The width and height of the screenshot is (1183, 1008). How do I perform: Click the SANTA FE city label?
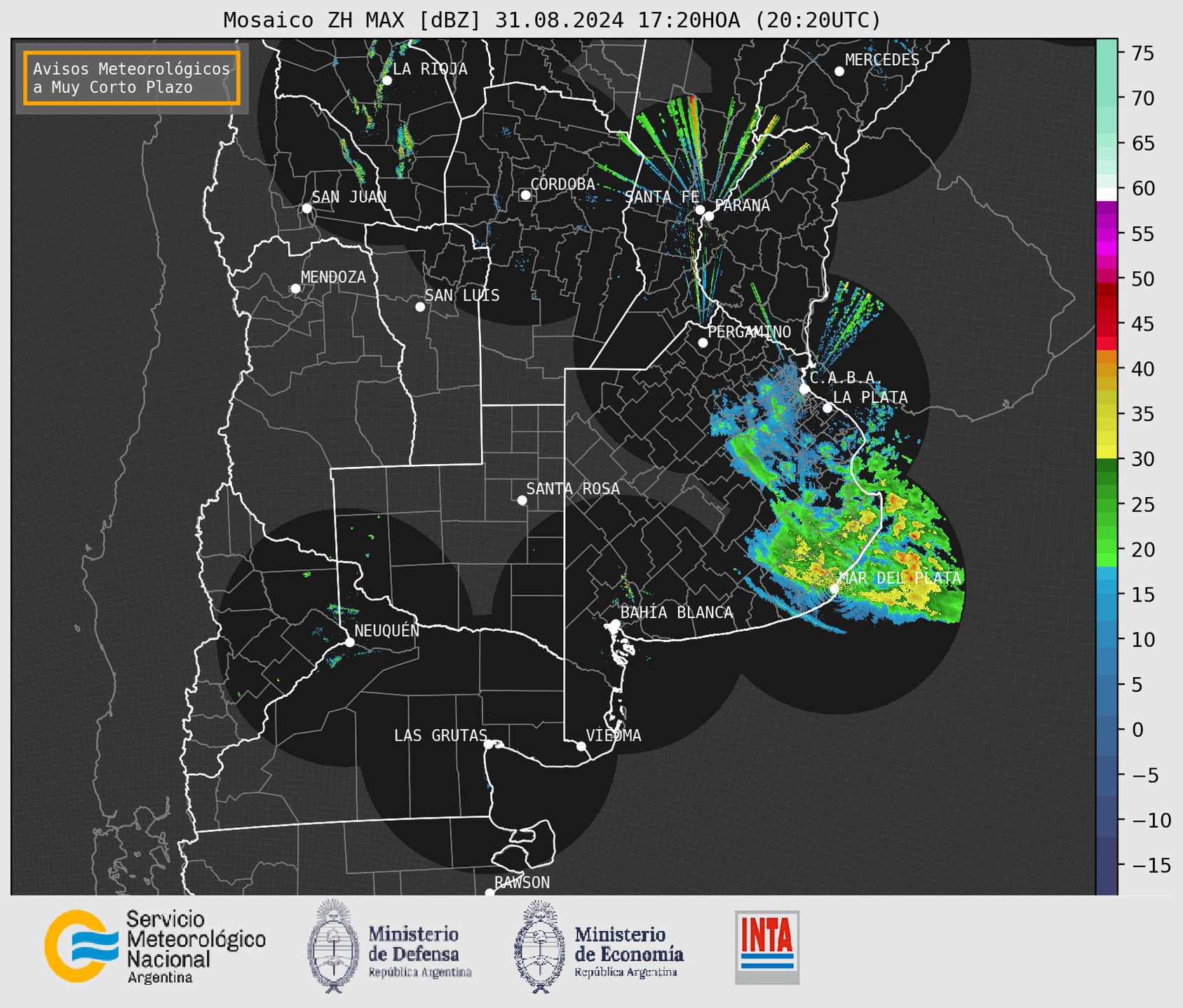tap(662, 198)
